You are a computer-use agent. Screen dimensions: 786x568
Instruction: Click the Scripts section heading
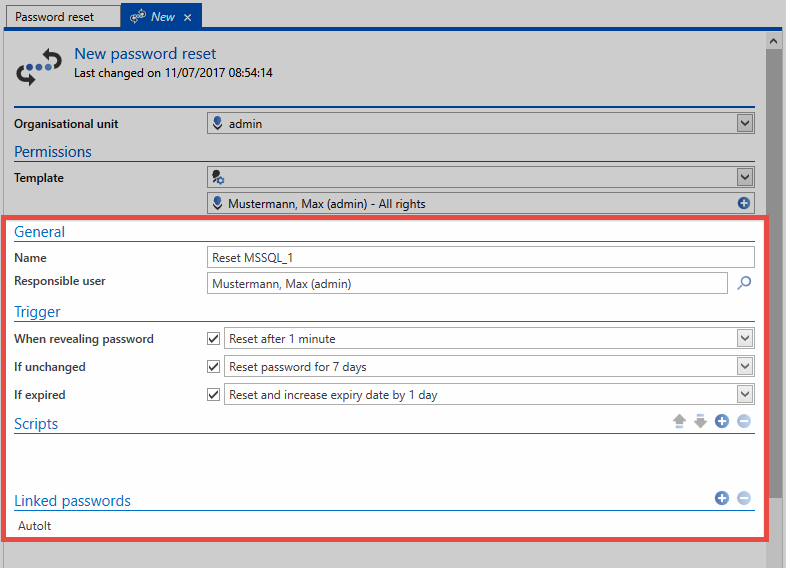coord(36,424)
